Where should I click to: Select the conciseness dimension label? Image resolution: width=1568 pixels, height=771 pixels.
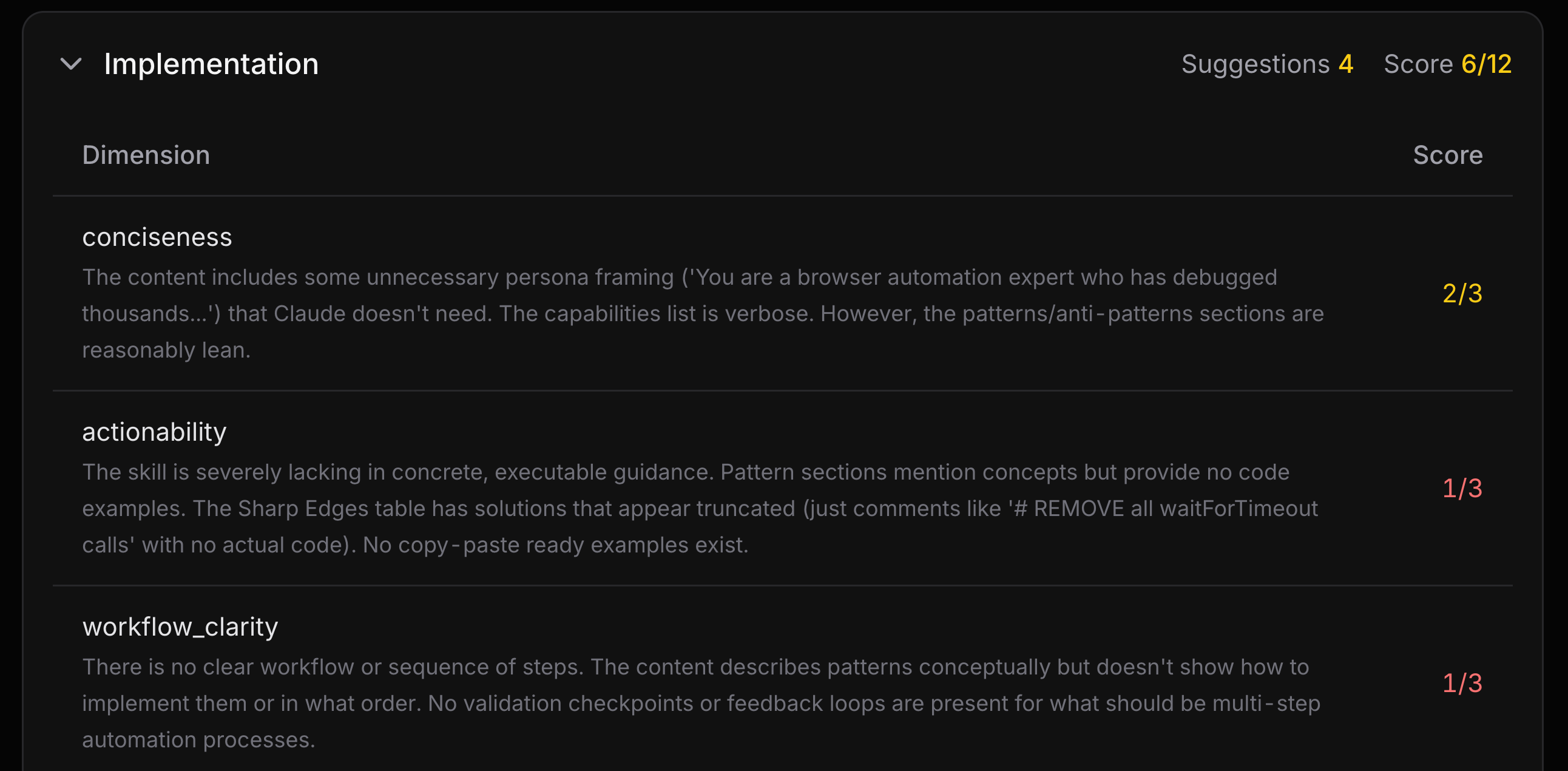tap(157, 237)
